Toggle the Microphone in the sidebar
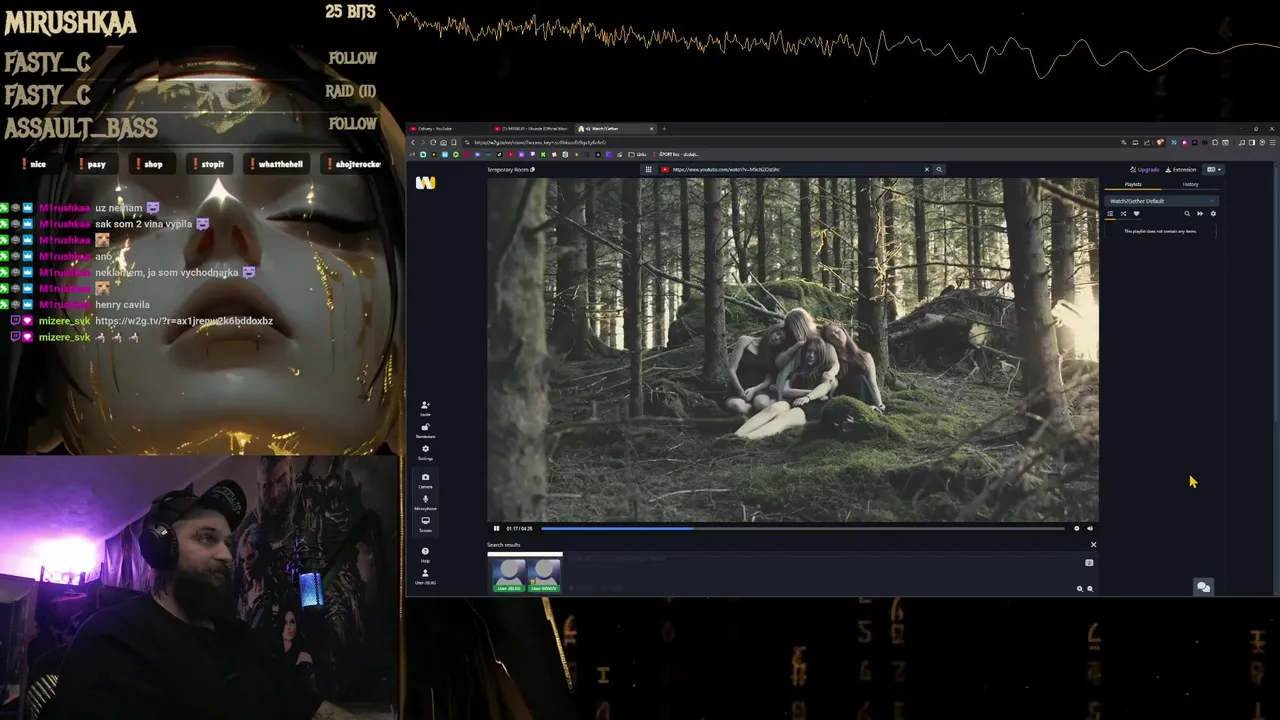 [x=425, y=502]
